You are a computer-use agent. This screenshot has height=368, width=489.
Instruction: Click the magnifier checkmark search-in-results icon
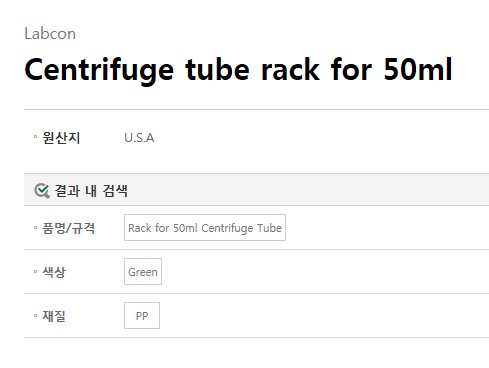point(42,191)
